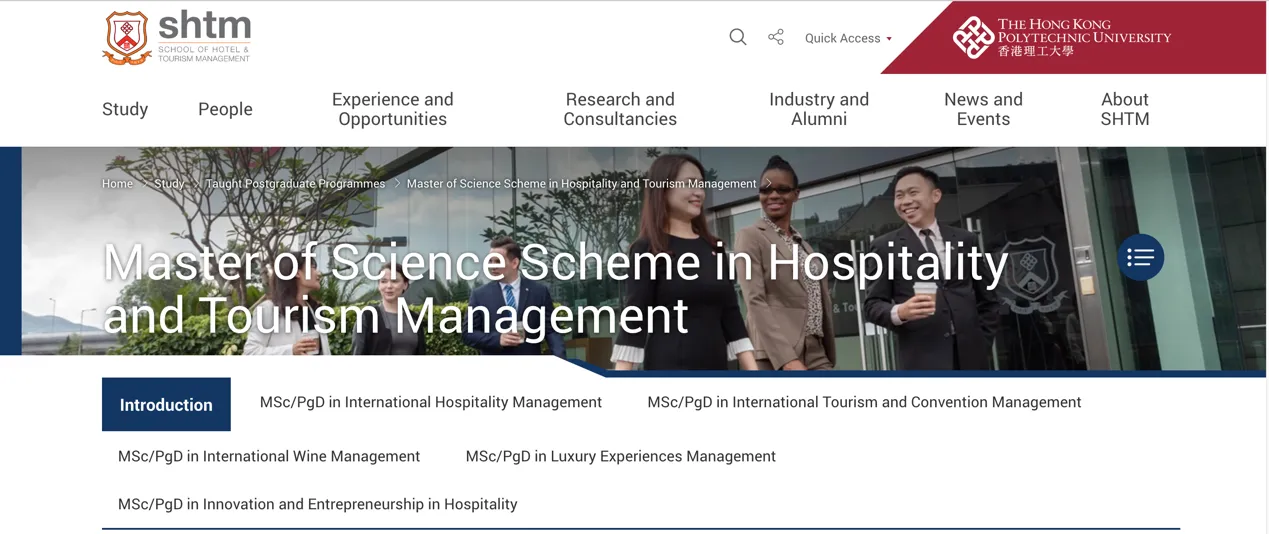1269x534 pixels.
Task: Switch to MSc/PgD in International Hospitality Management tab
Action: (x=431, y=402)
